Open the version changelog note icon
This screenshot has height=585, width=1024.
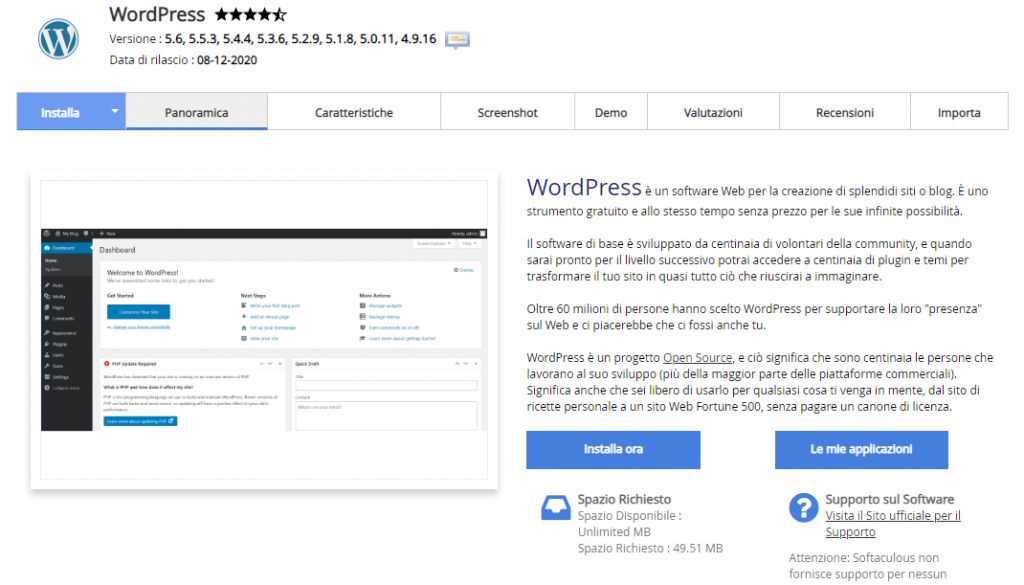[x=457, y=40]
